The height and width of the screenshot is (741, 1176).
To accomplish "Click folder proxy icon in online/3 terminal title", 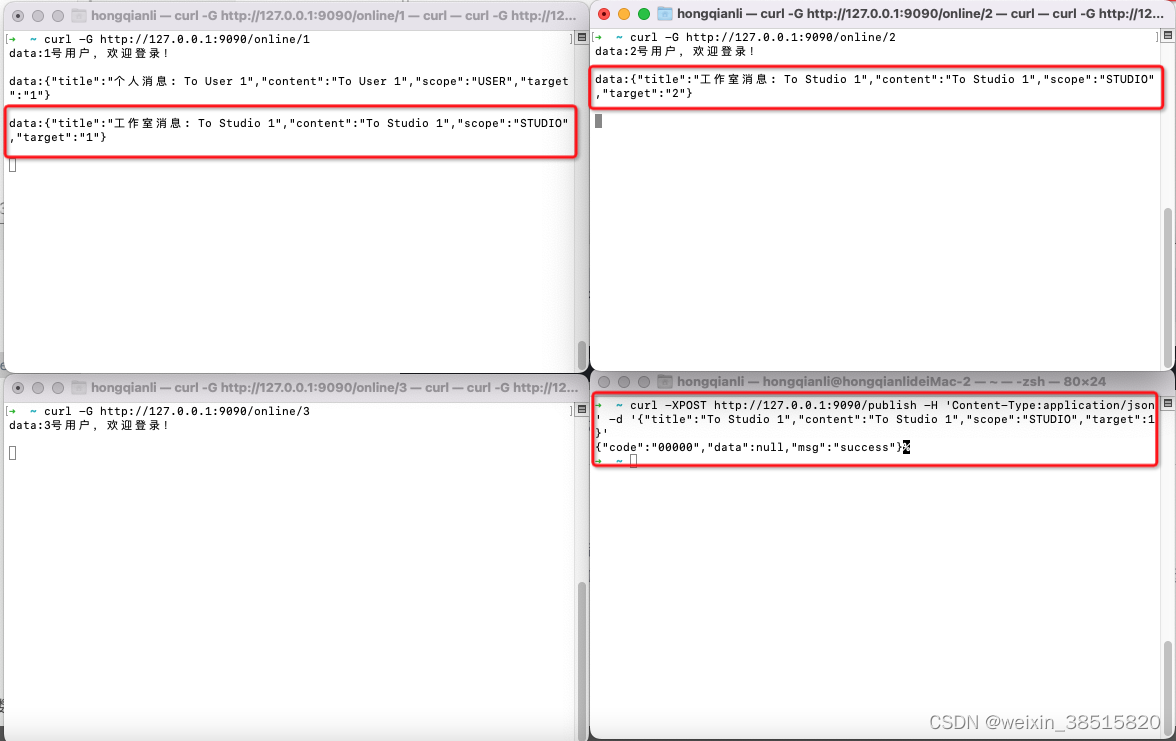I will pyautogui.click(x=79, y=388).
